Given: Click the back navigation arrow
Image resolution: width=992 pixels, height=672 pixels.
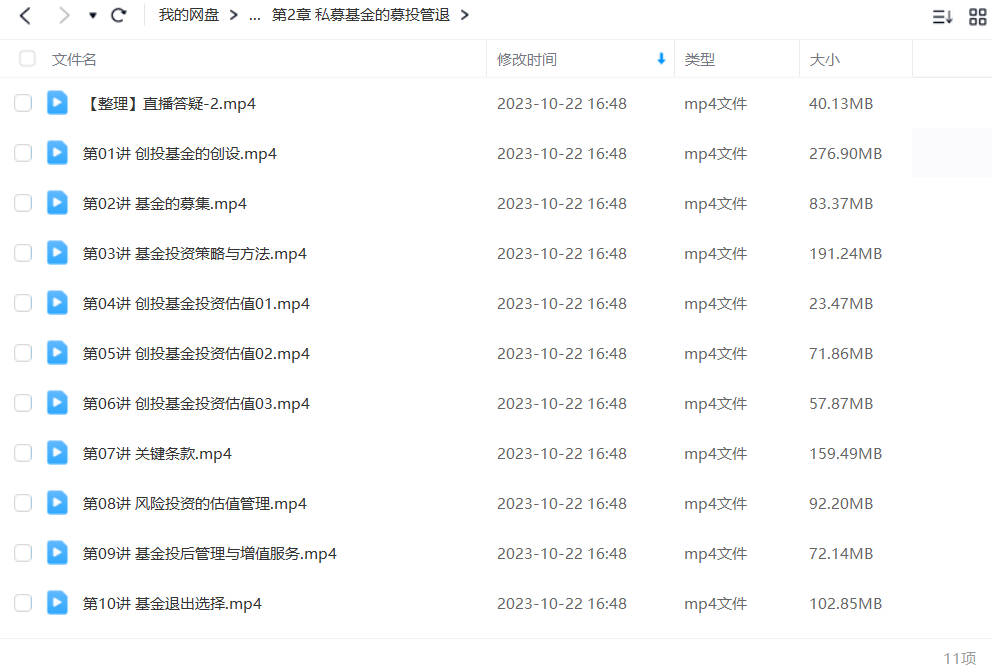Looking at the screenshot, I should click(x=25, y=15).
